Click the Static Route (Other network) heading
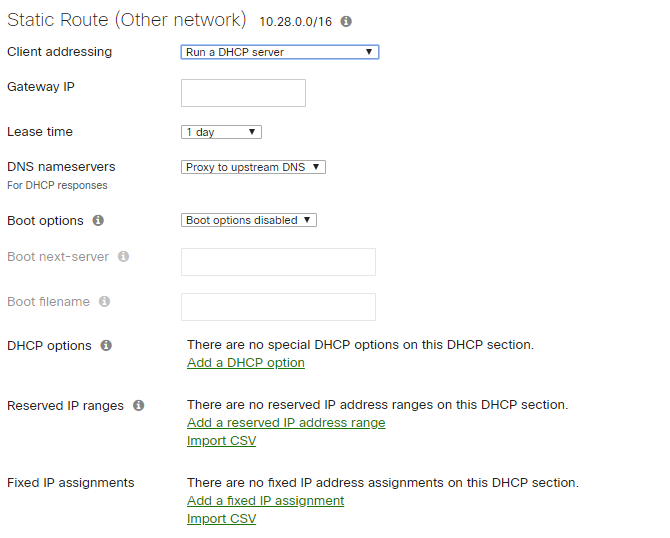The width and height of the screenshot is (670, 538). point(126,19)
